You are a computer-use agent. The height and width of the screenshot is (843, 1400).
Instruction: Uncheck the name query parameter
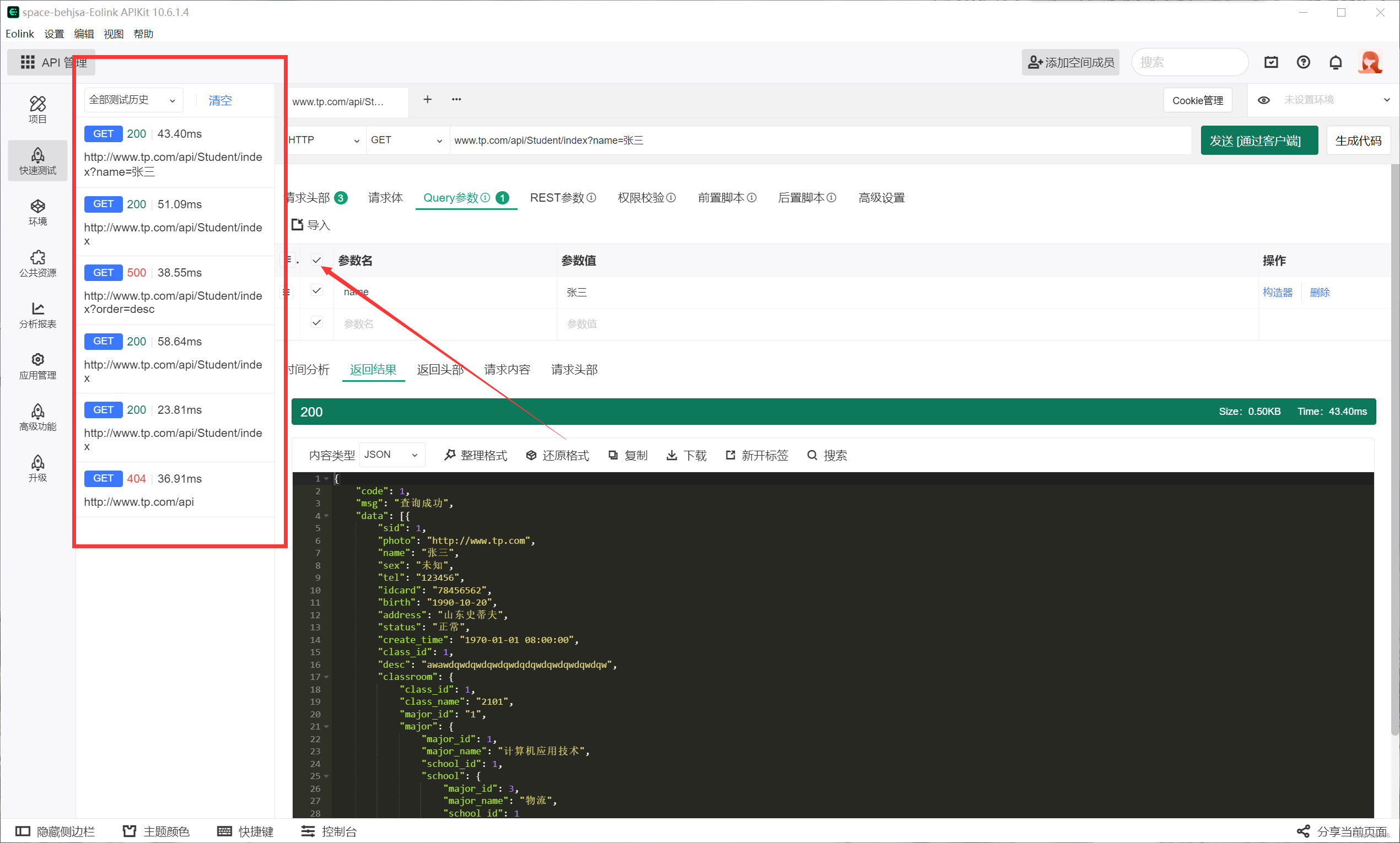[316, 290]
